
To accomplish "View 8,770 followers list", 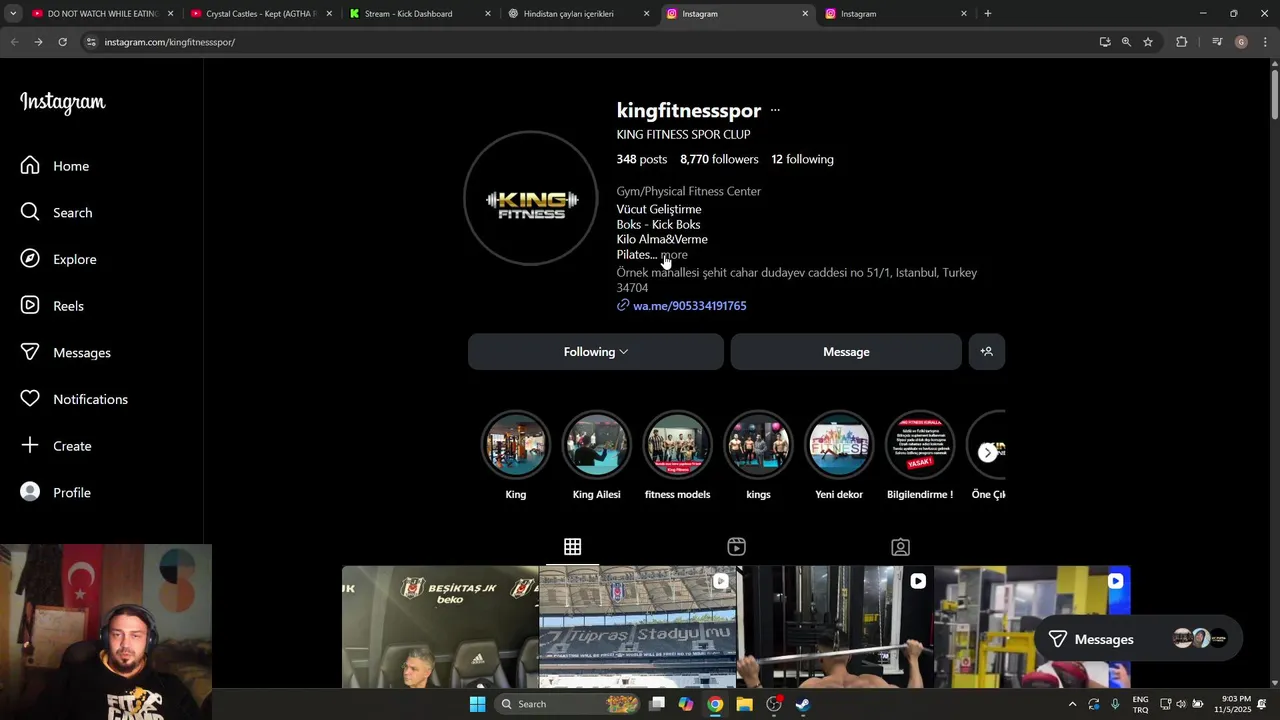I will (719, 159).
